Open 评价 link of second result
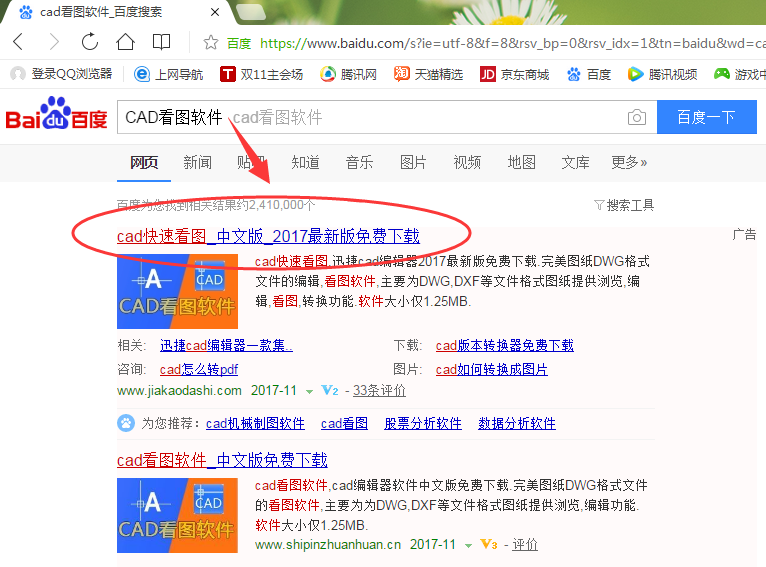The width and height of the screenshot is (766, 567). (x=525, y=545)
